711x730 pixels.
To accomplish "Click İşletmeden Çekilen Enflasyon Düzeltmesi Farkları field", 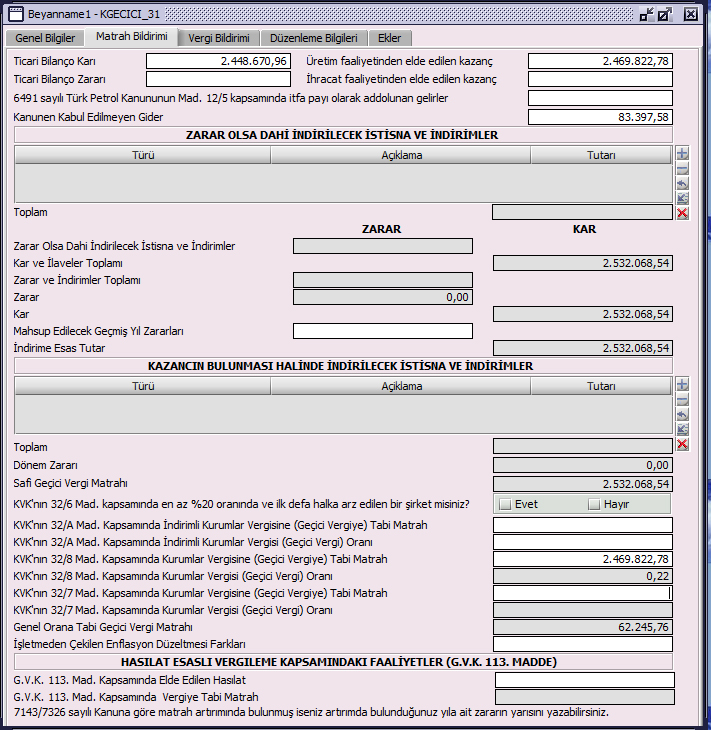I will coord(583,644).
